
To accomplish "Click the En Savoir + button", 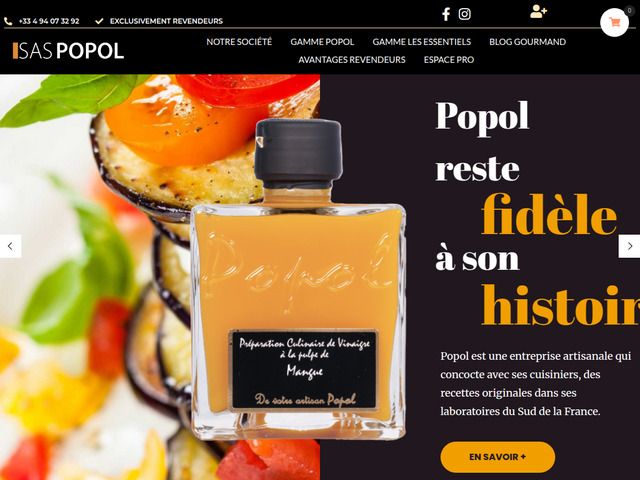I will point(498,457).
